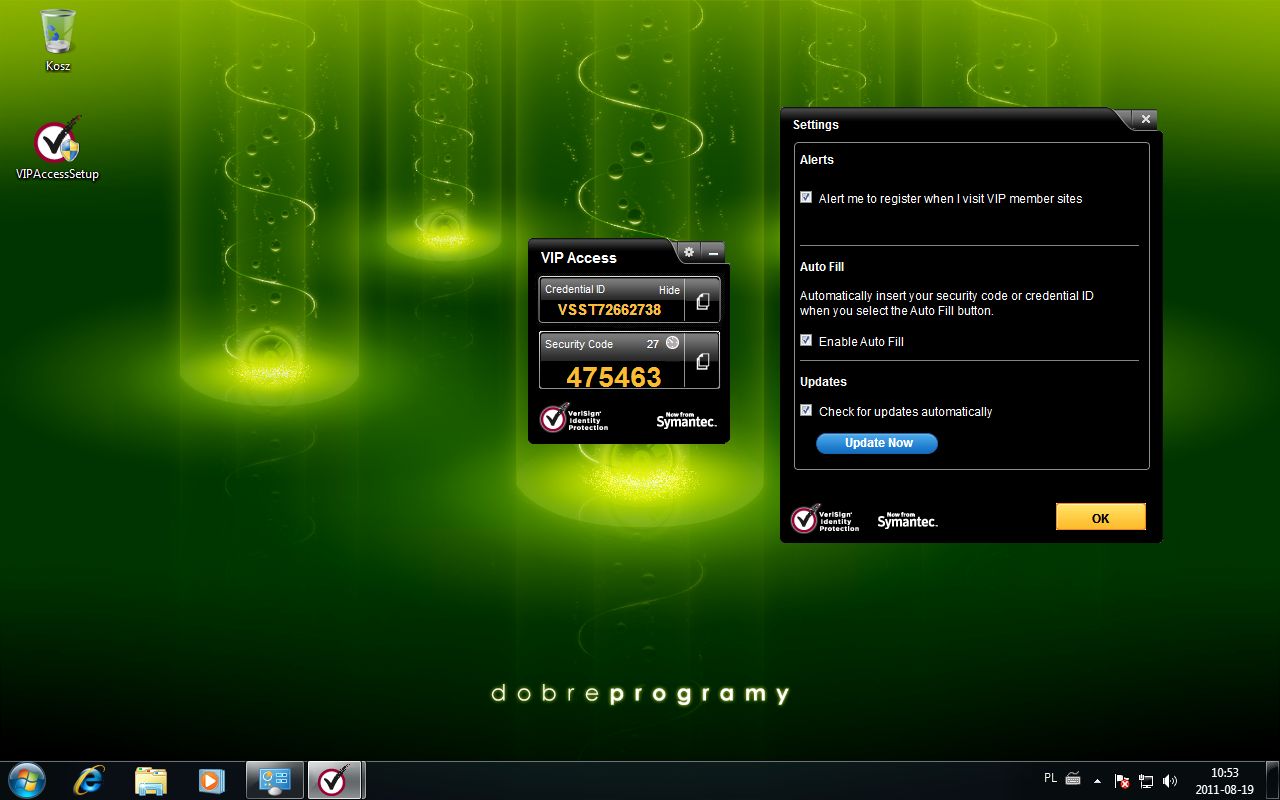
Task: Open Windows Media Player from taskbar
Action: [210, 780]
